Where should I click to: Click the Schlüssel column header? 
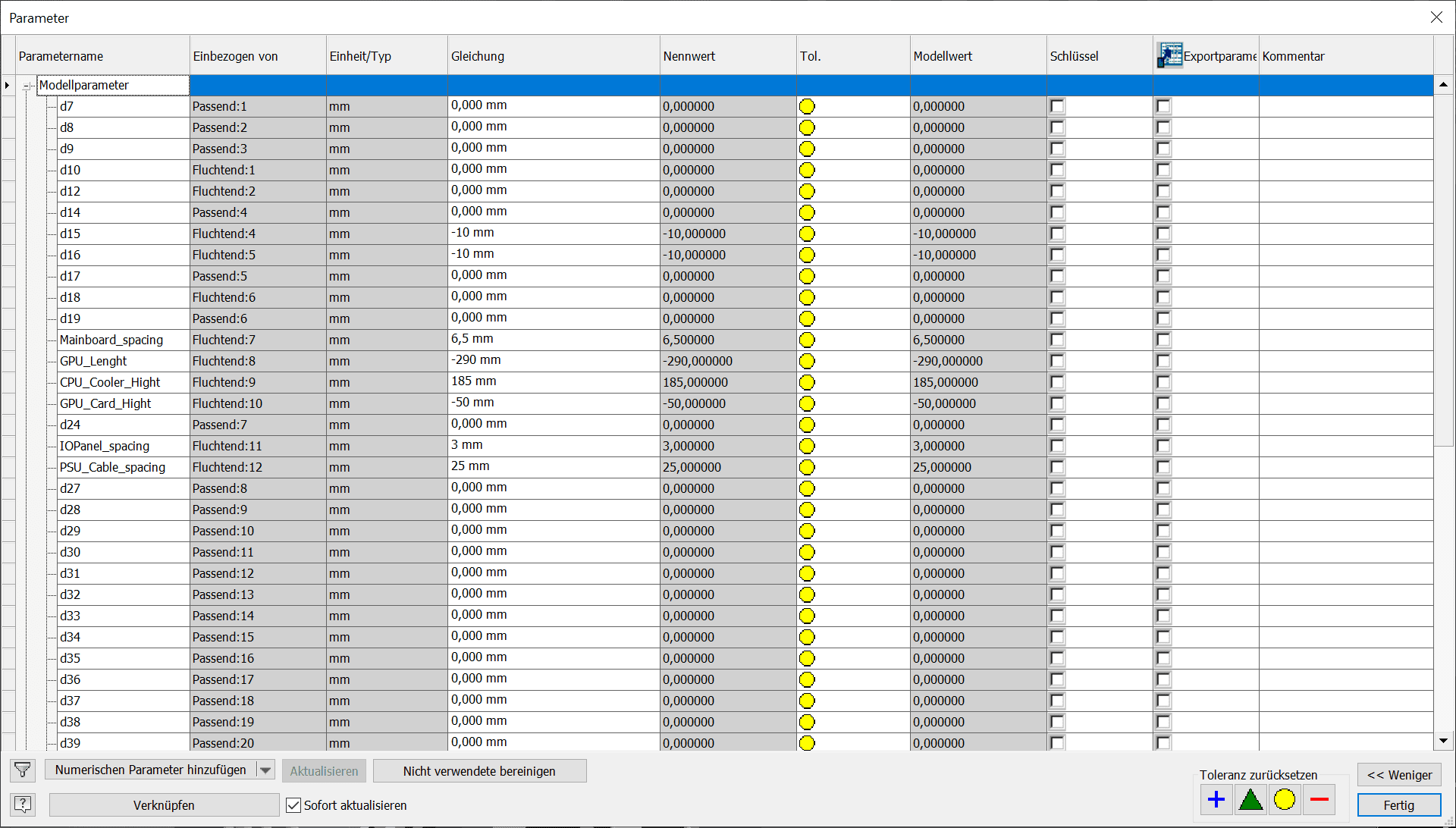1100,56
